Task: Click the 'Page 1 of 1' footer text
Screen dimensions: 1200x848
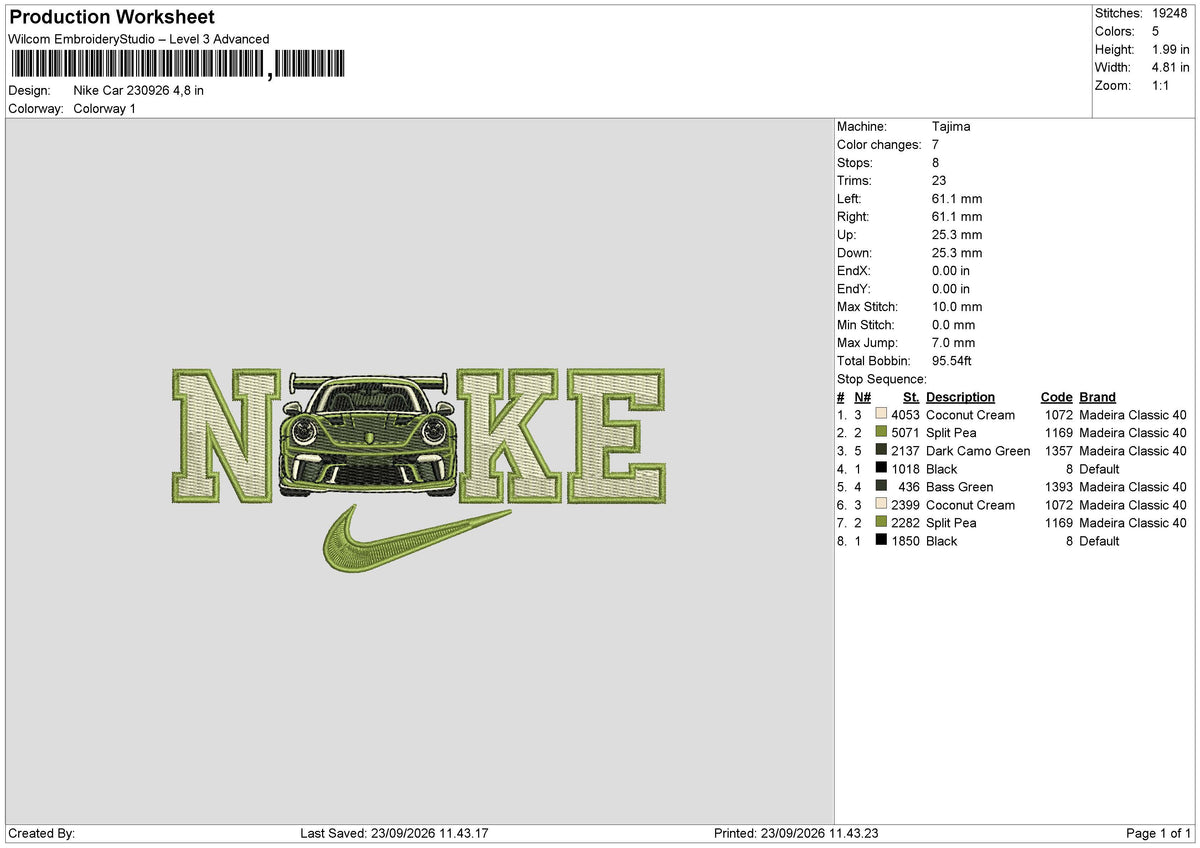Action: 1158,833
